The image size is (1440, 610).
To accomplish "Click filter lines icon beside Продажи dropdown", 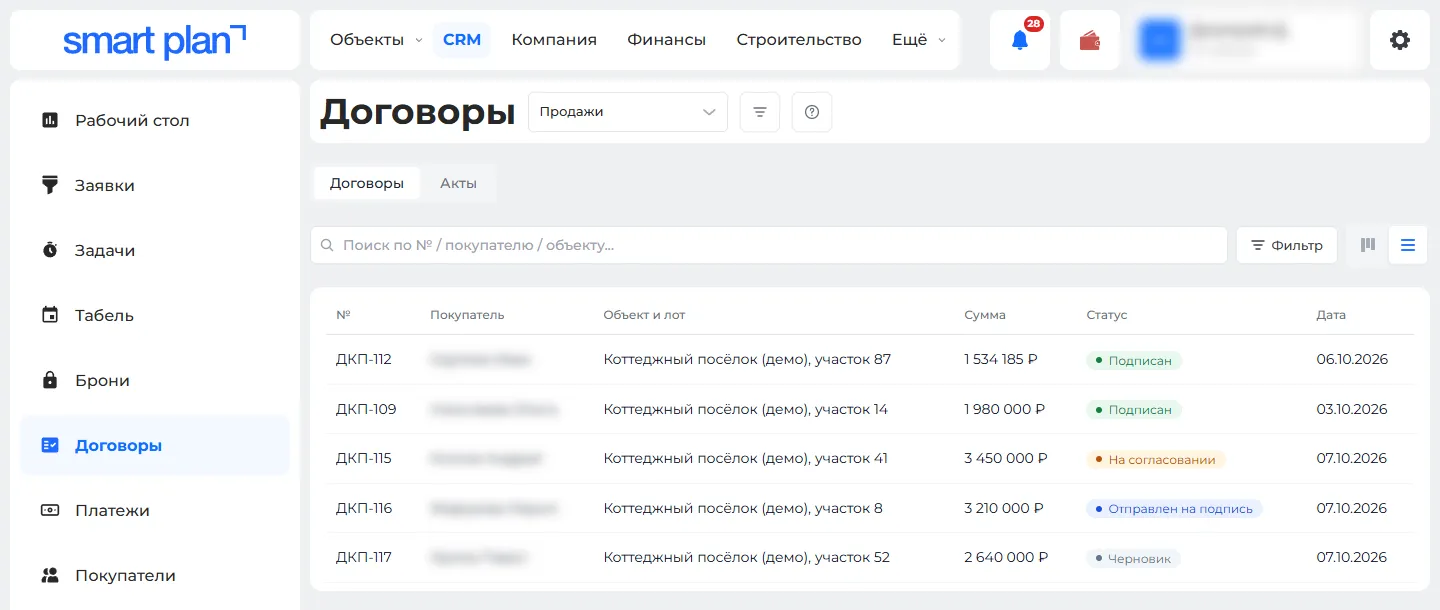I will click(x=760, y=112).
